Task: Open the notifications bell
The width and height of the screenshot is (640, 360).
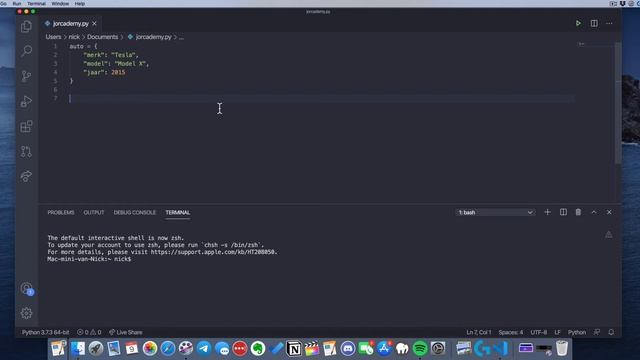Action: coord(611,332)
